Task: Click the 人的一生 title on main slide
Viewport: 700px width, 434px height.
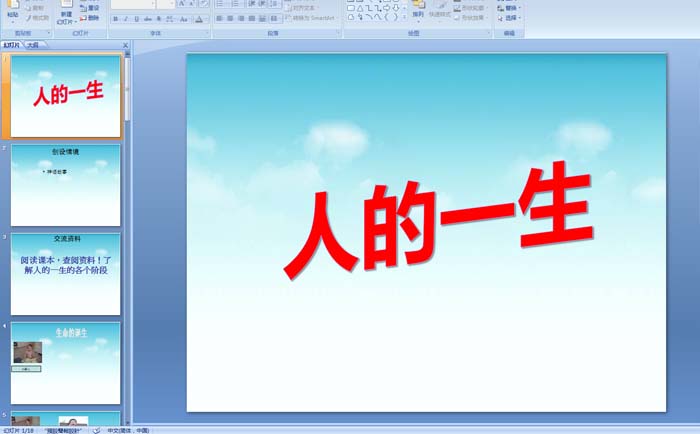Action: click(439, 220)
